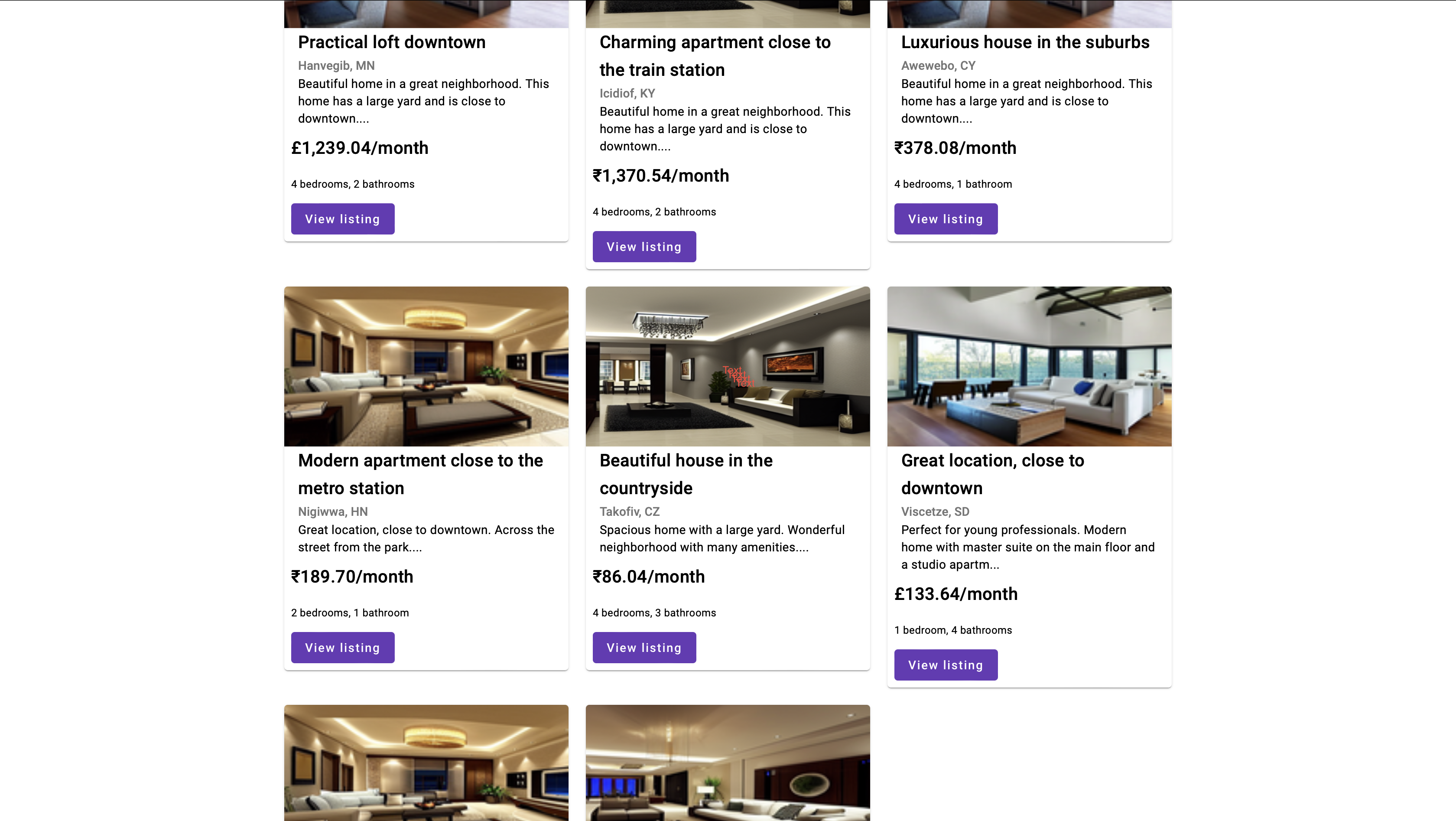Click View listing for Practical loft downtown
The image size is (1456, 821).
(342, 219)
